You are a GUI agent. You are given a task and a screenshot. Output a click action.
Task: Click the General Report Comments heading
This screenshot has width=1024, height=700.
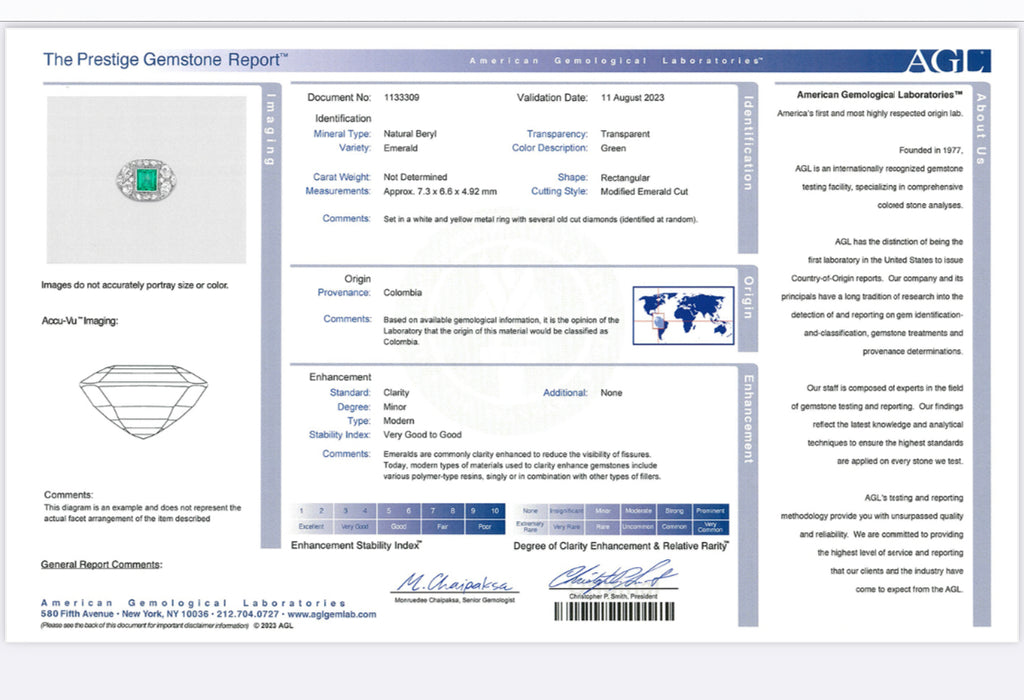[x=100, y=565]
